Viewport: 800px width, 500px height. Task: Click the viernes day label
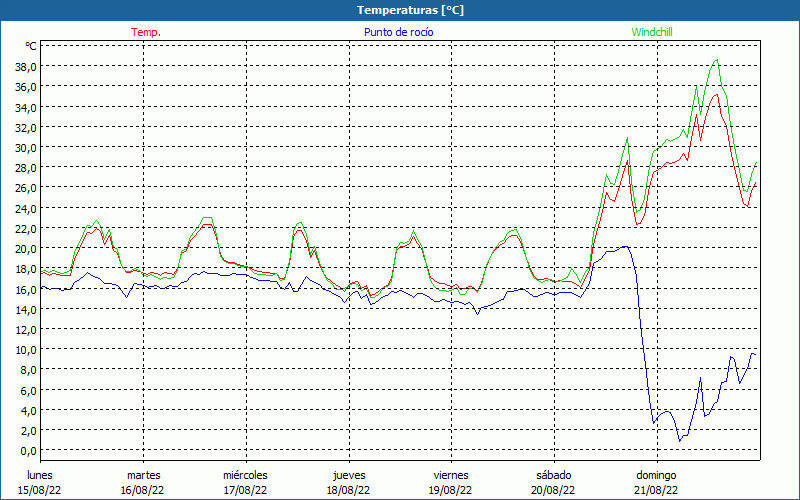[x=451, y=475]
